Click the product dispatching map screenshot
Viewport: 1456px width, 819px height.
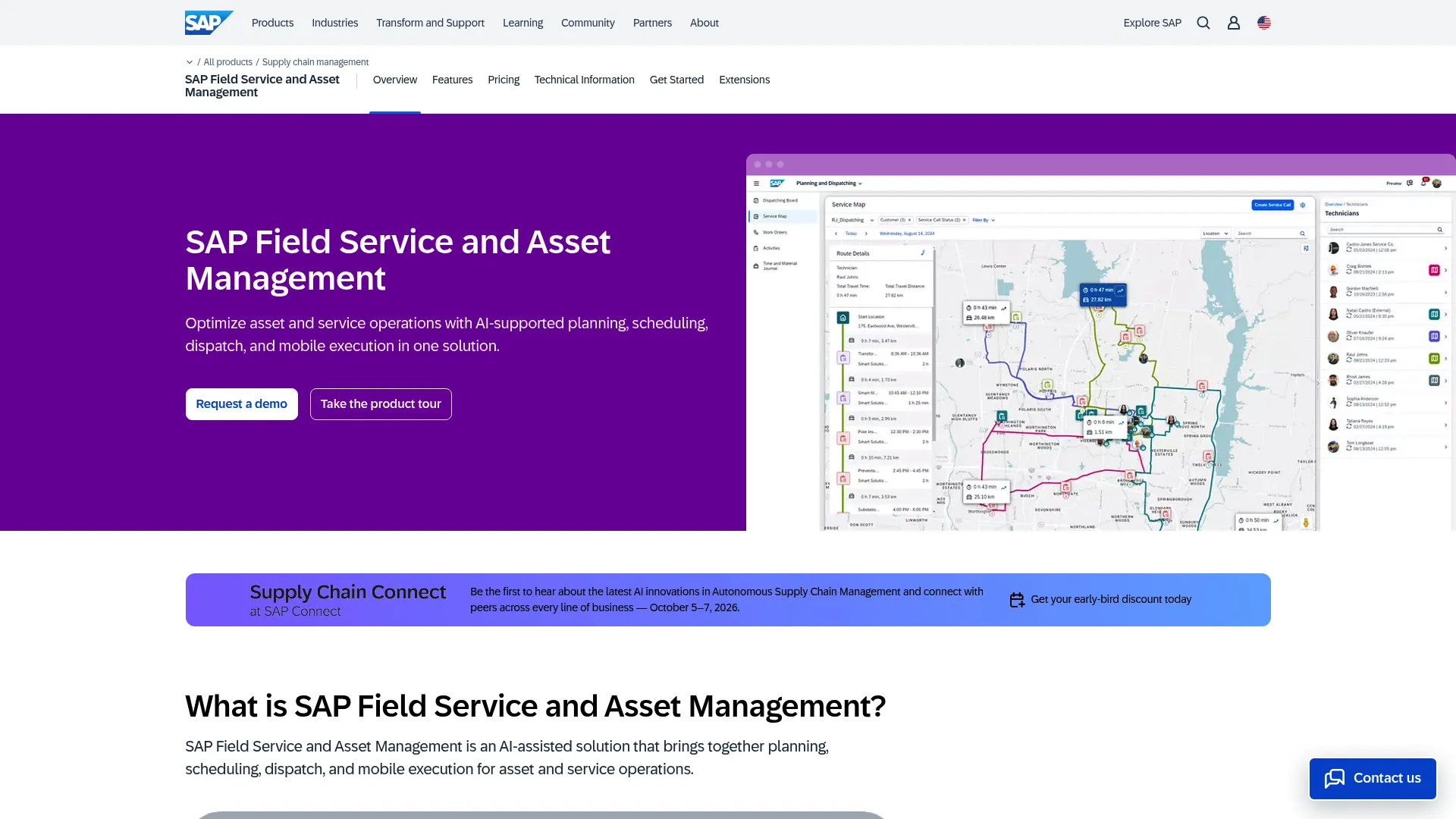1100,343
